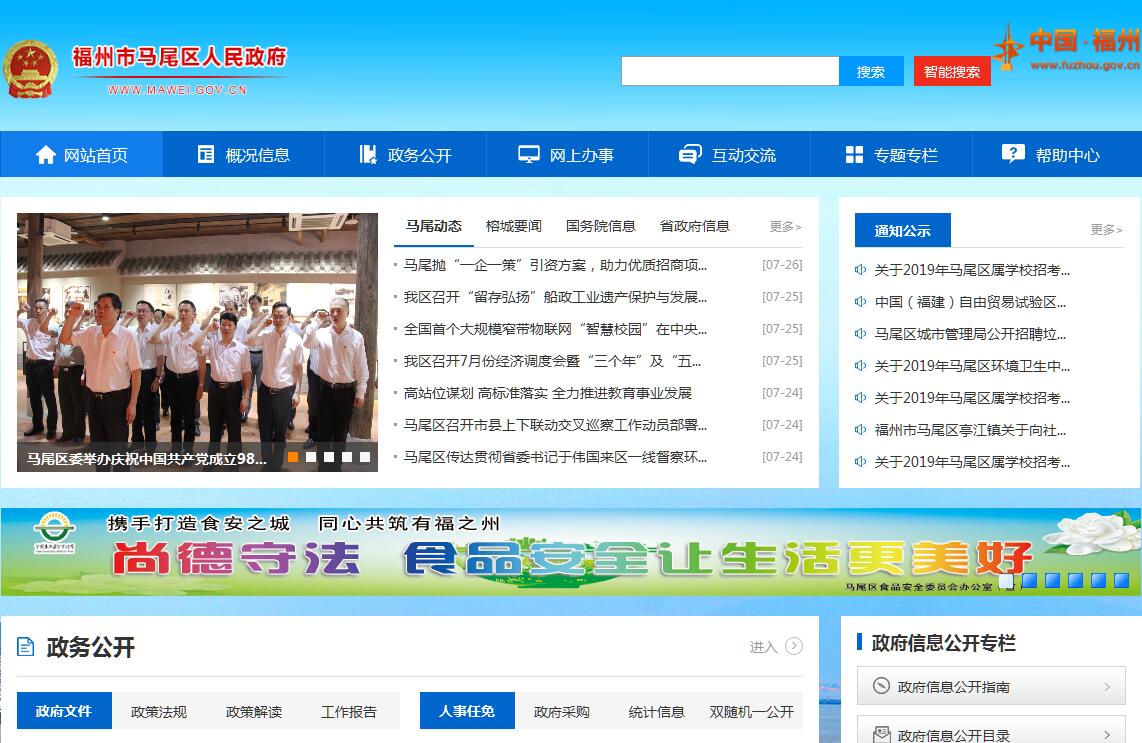The image size is (1142, 743).
Task: Select the last slide dot on news photo
Action: [x=365, y=457]
